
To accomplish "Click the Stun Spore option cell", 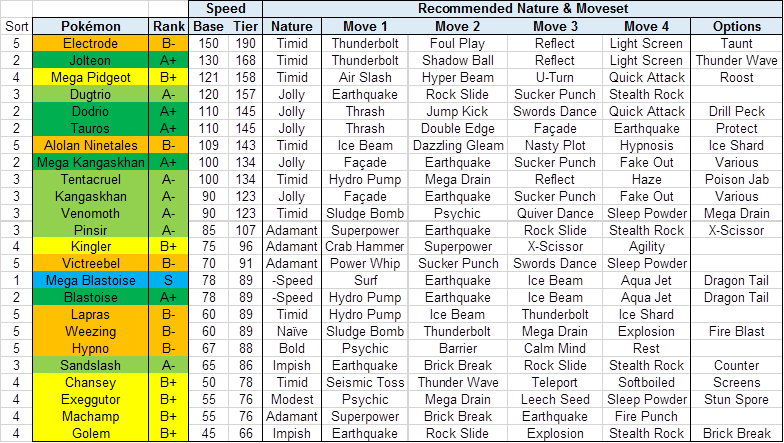I will (x=736, y=400).
